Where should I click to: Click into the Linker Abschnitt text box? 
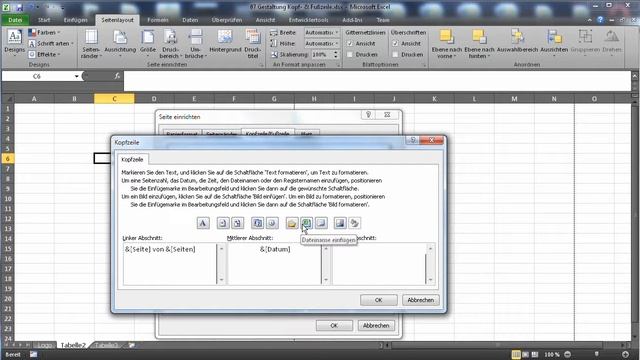(170, 264)
